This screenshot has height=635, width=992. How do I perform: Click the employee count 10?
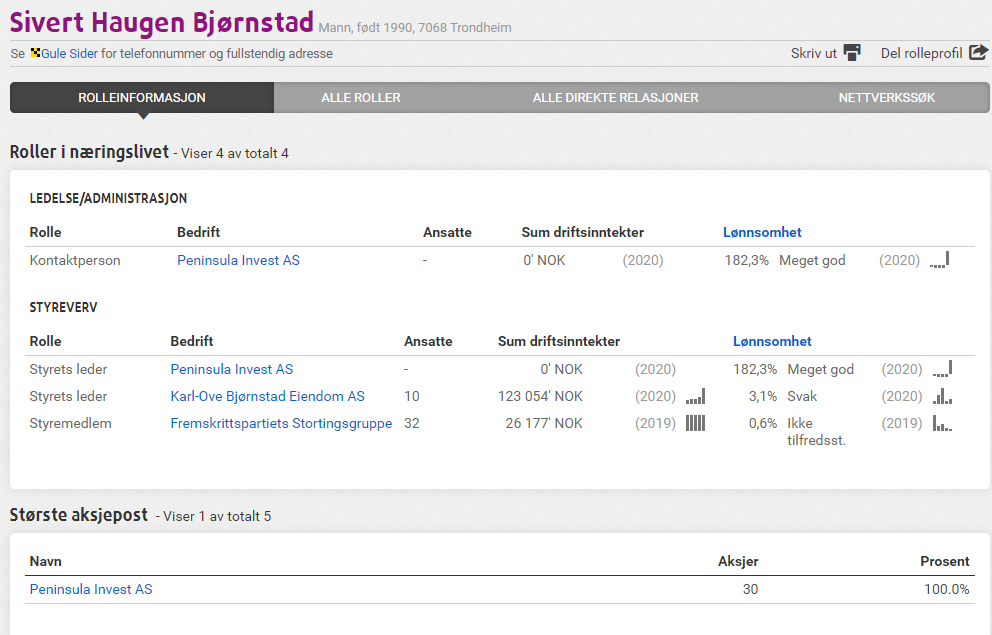click(412, 396)
